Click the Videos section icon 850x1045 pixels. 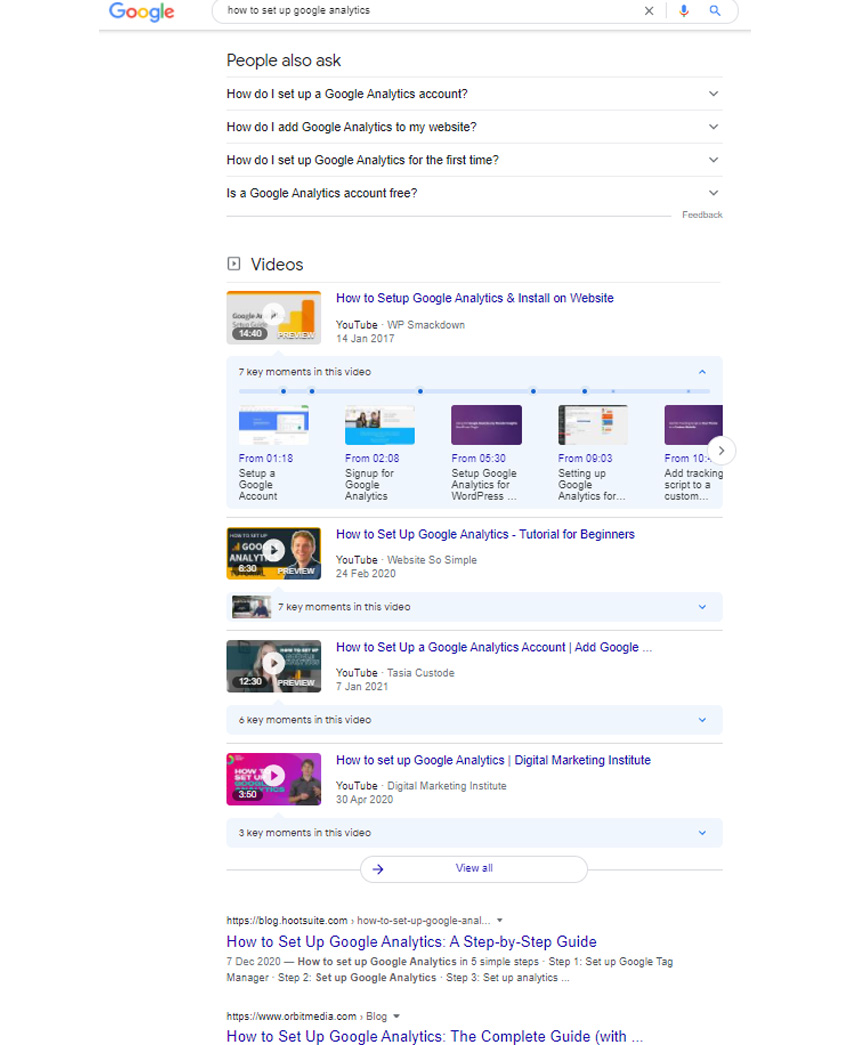232,264
